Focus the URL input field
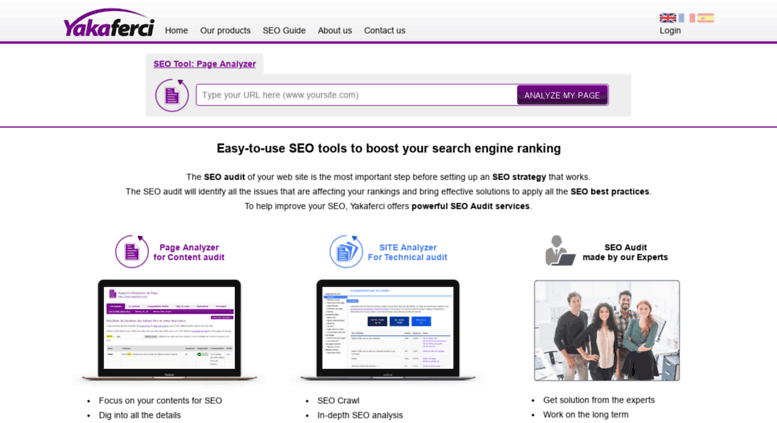Viewport: 777px width, 423px height. [357, 95]
